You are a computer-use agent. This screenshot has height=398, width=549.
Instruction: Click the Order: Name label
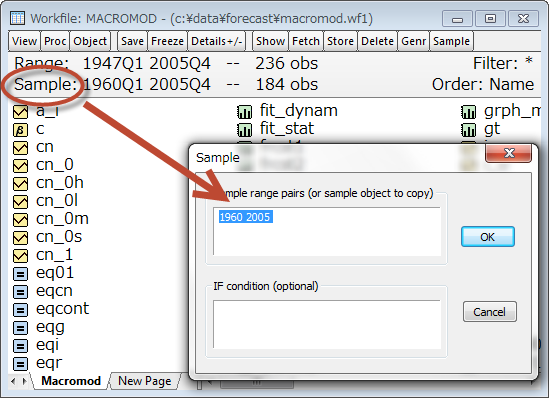483,84
